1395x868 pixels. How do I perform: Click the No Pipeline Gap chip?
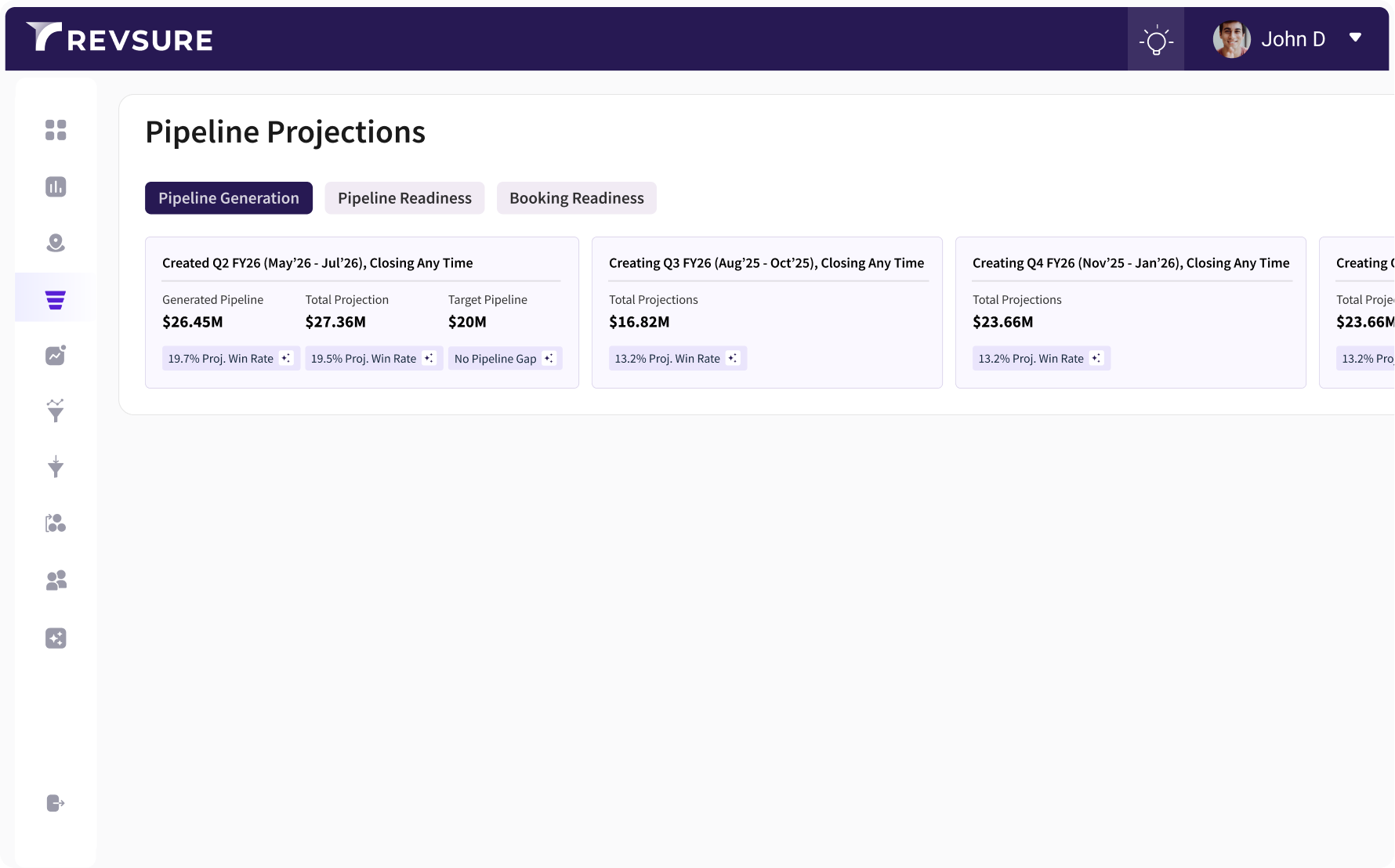pos(505,358)
